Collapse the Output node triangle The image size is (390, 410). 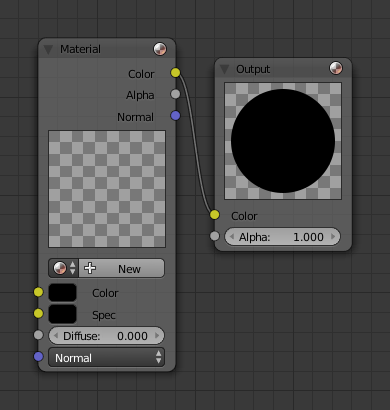pyautogui.click(x=224, y=69)
